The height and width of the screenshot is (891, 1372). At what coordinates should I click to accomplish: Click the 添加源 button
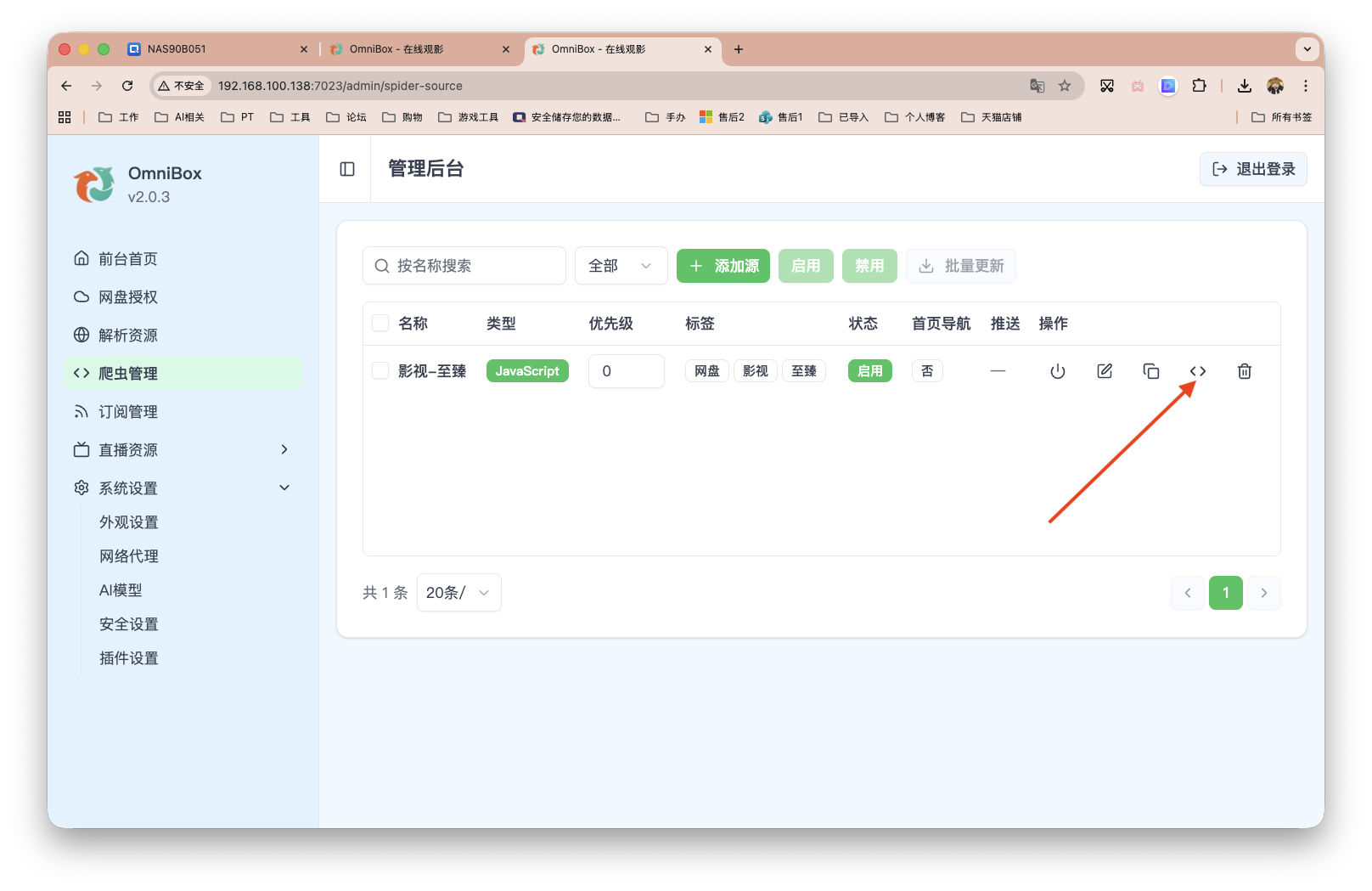point(723,265)
